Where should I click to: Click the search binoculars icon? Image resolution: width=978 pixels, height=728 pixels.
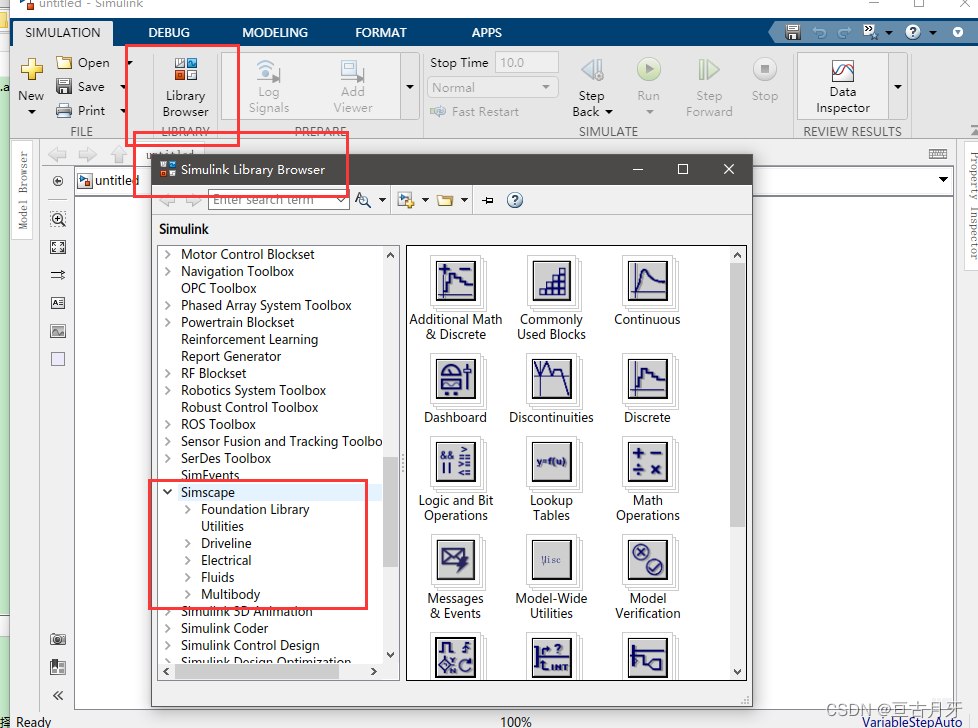point(363,200)
